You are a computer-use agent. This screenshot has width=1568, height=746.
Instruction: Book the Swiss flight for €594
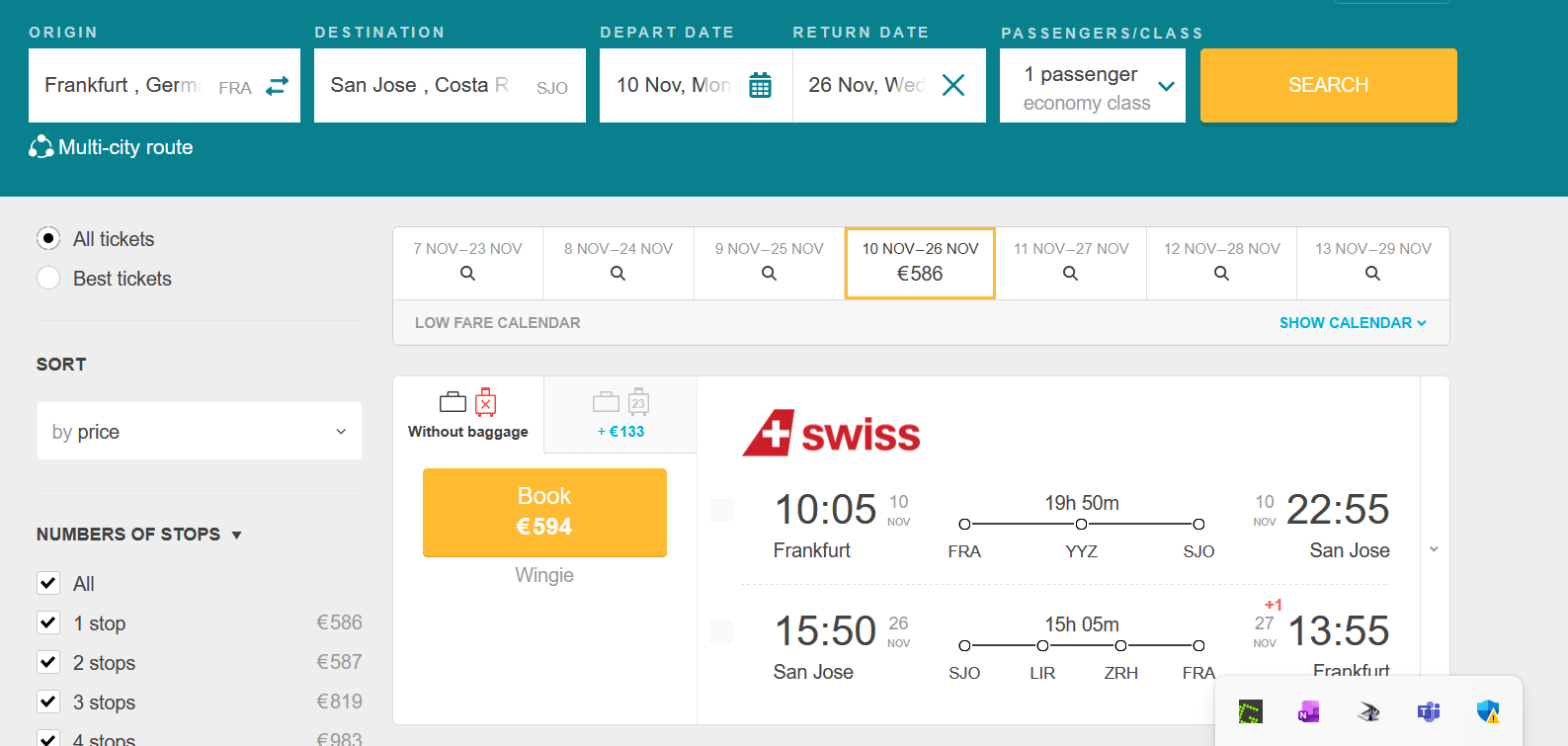coord(544,512)
